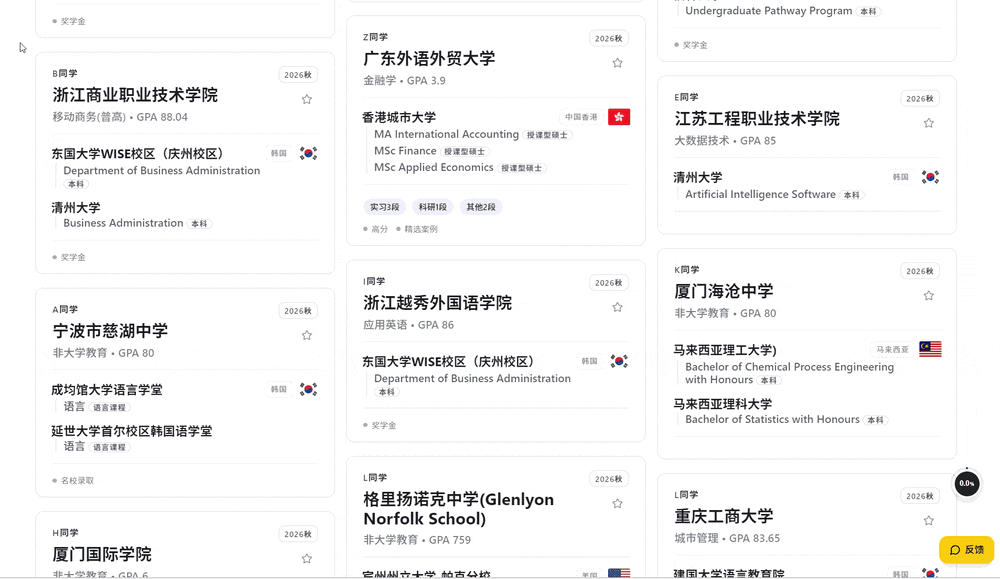Open the 厦门国际学院 case title
The image size is (1000, 579).
click(102, 554)
